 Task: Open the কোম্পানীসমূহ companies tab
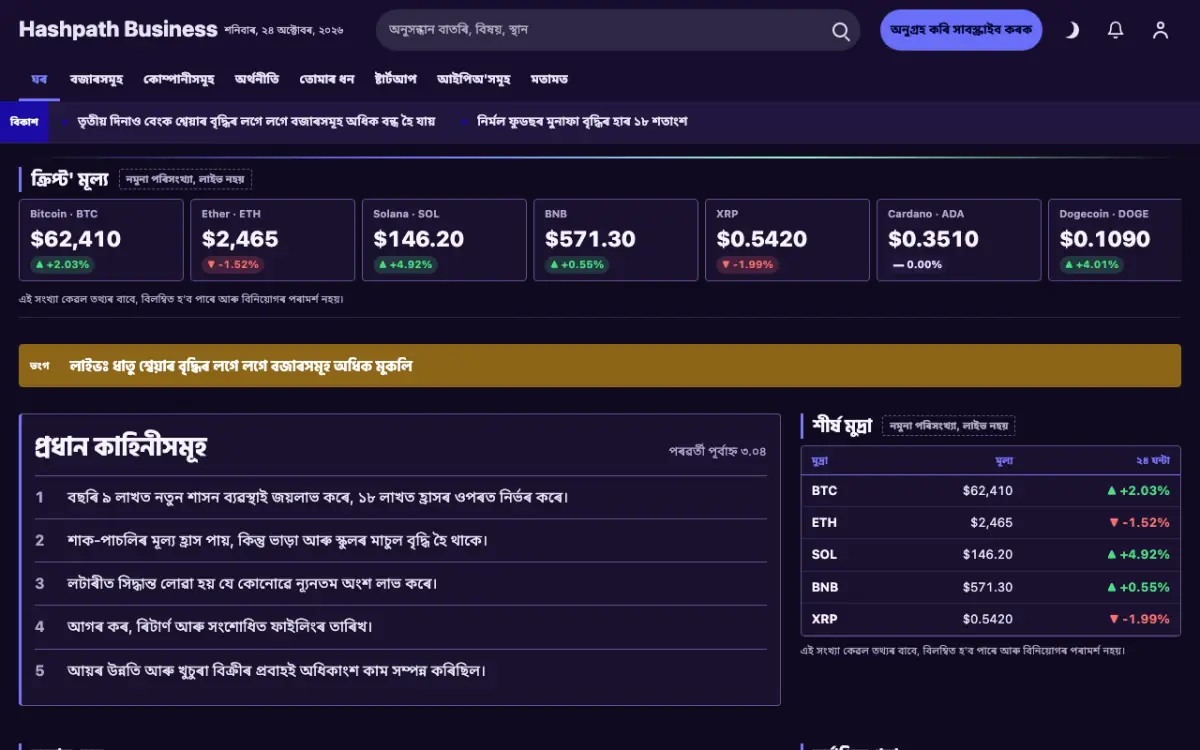[179, 79]
